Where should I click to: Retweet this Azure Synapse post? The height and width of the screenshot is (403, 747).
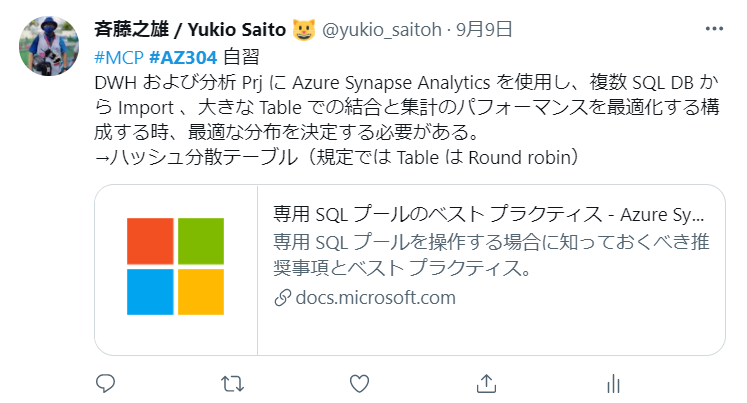(x=232, y=383)
